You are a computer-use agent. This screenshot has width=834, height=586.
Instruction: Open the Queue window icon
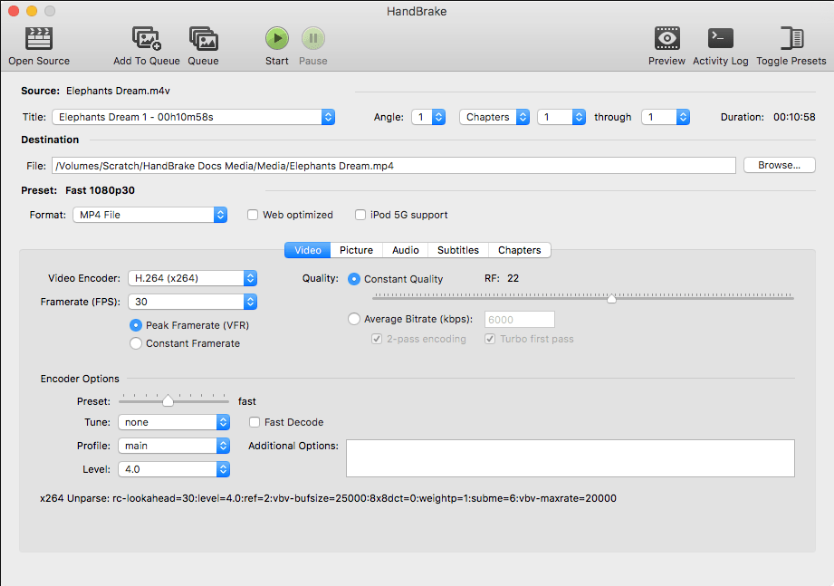click(203, 39)
